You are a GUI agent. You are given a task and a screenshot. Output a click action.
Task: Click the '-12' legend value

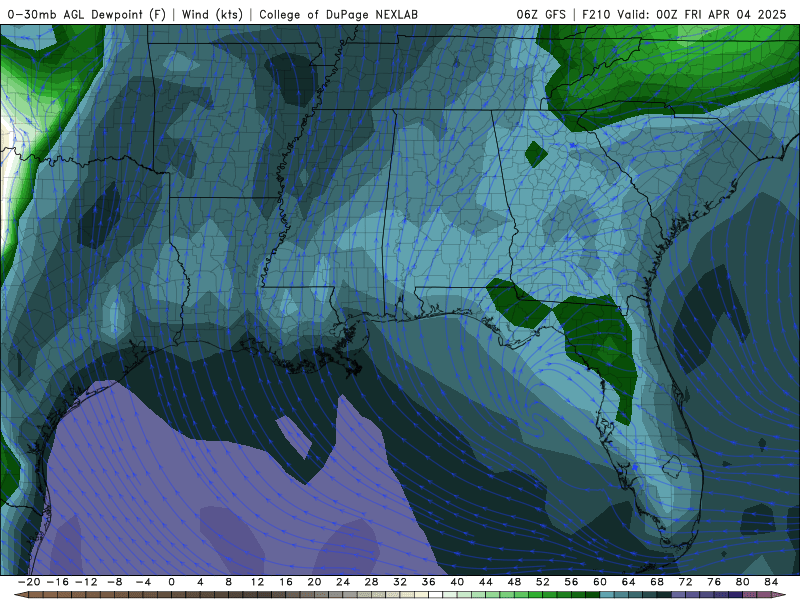[x=86, y=582]
